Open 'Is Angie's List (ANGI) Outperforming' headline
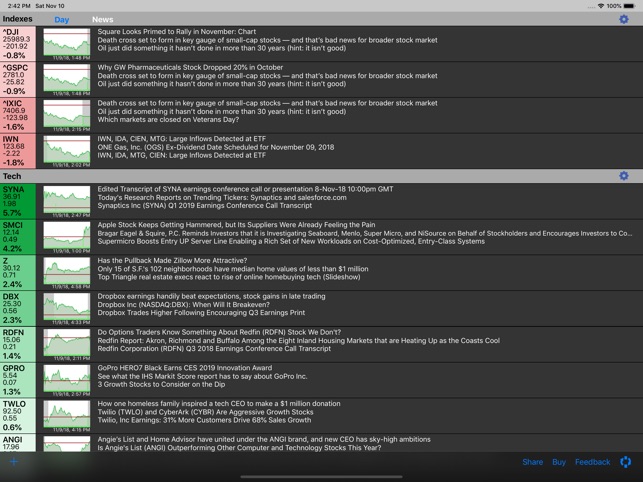Screen dimensions: 643x482 [239, 448]
